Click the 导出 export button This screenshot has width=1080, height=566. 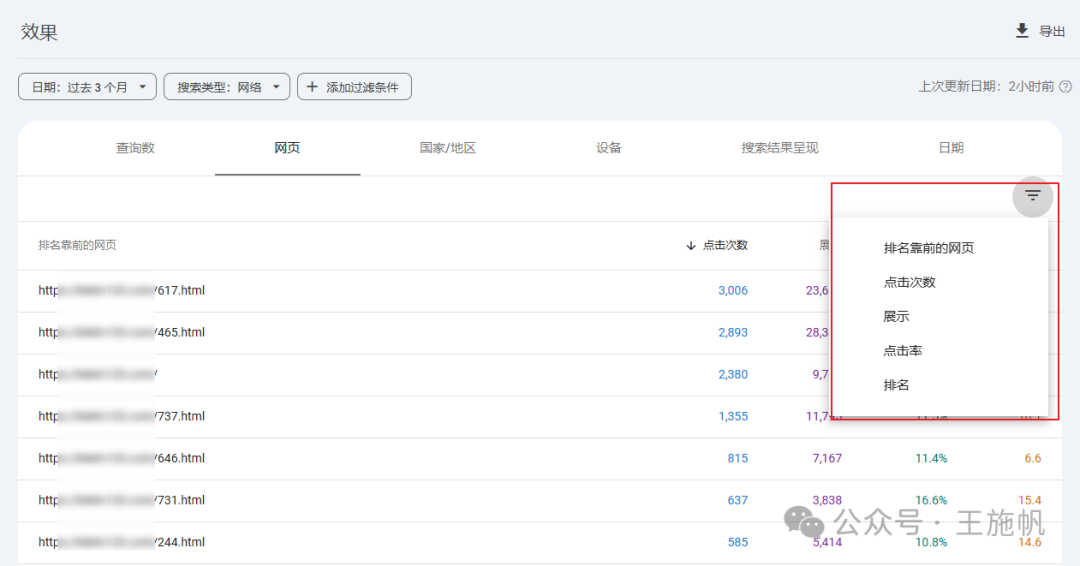[1040, 31]
